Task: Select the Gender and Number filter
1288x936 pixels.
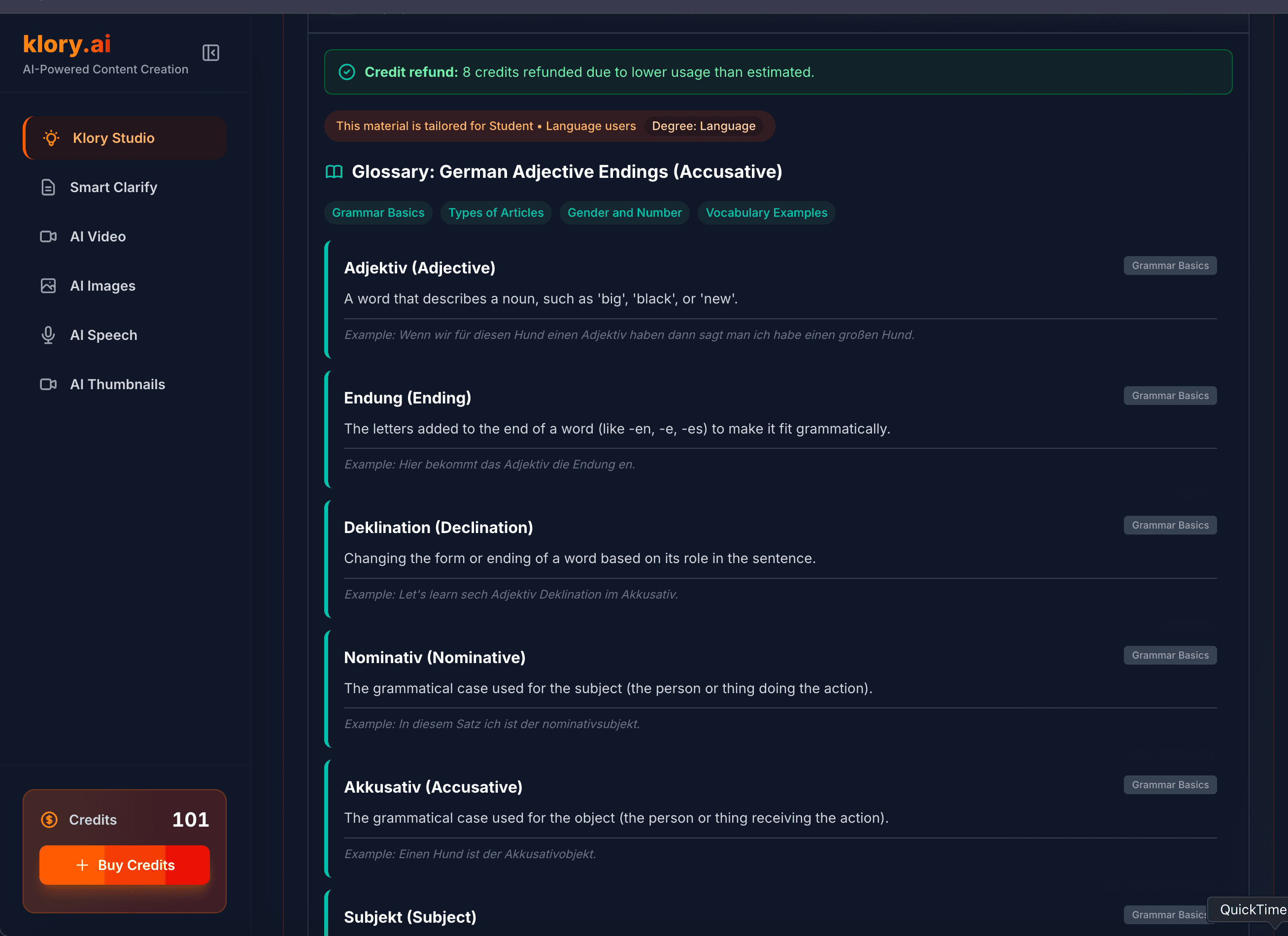Action: click(624, 212)
